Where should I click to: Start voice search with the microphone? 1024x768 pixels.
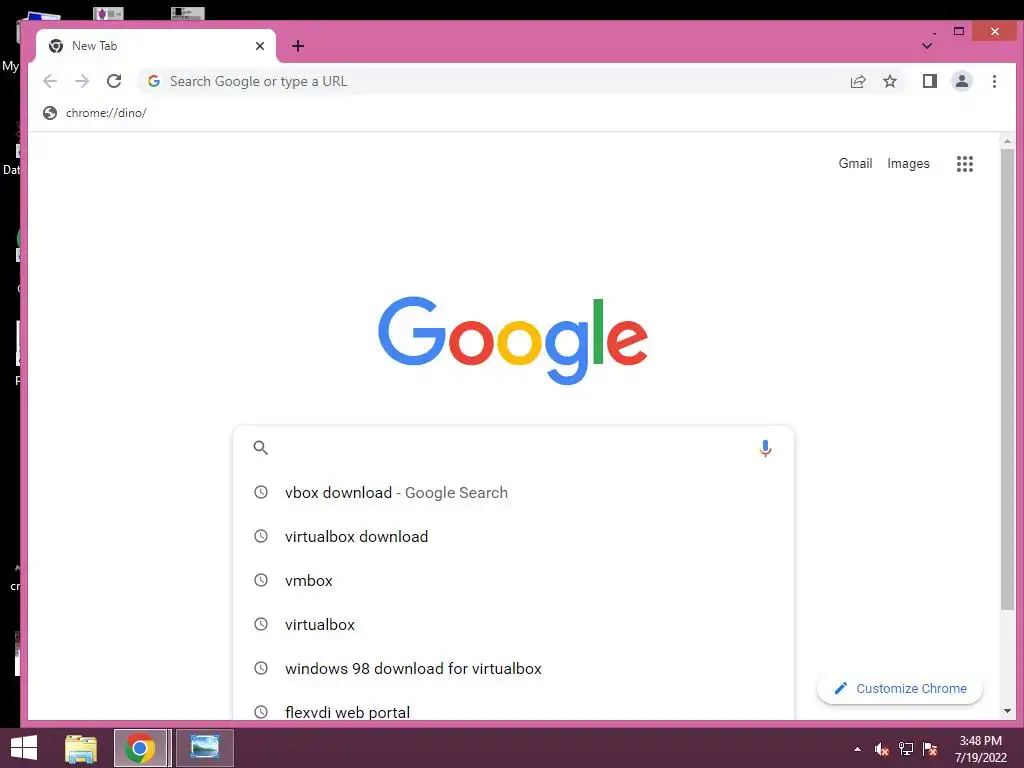point(765,448)
